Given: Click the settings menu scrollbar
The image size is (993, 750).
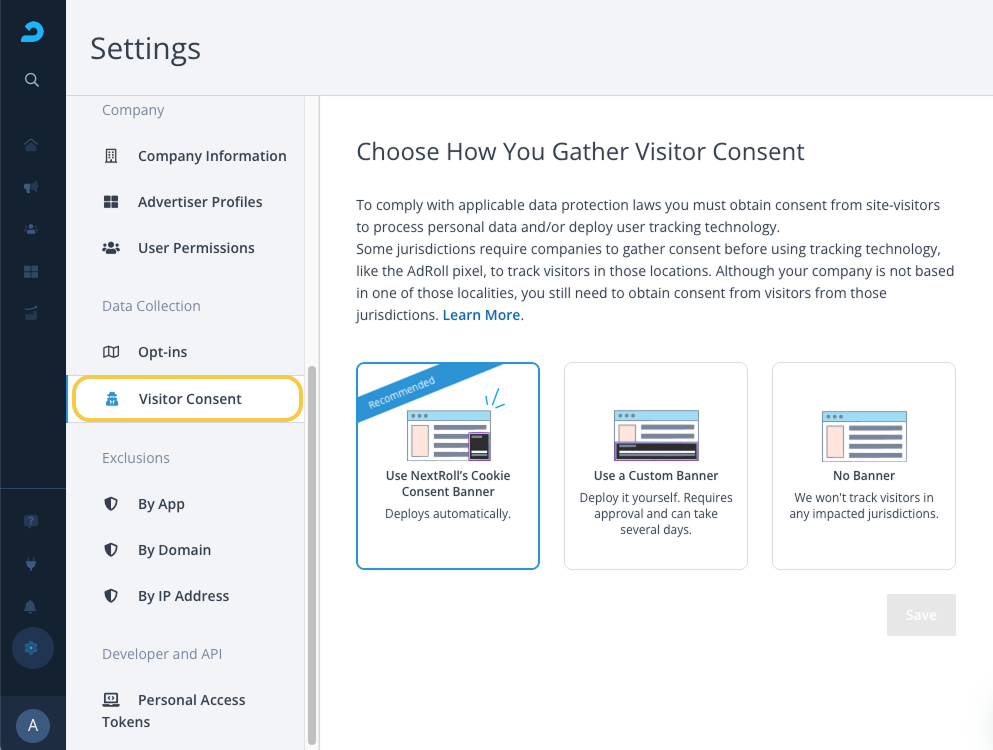Looking at the screenshot, I should pyautogui.click(x=311, y=550).
